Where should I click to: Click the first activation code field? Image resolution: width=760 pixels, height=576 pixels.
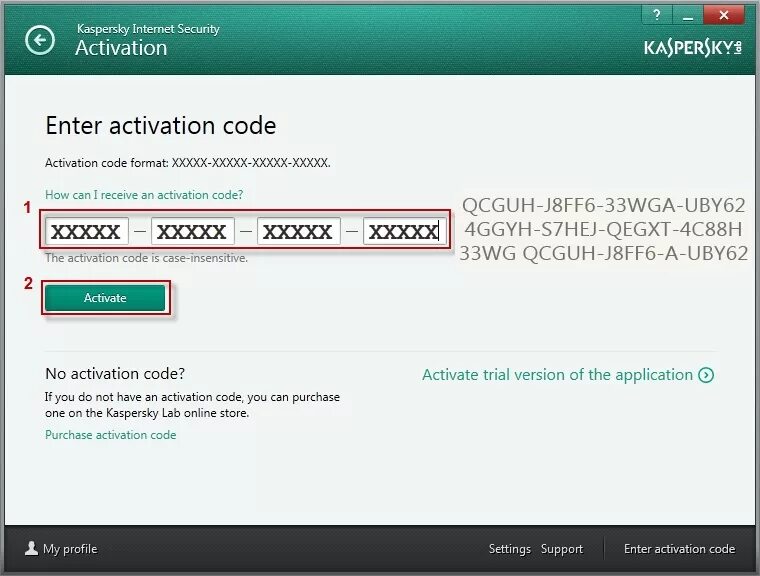(87, 231)
